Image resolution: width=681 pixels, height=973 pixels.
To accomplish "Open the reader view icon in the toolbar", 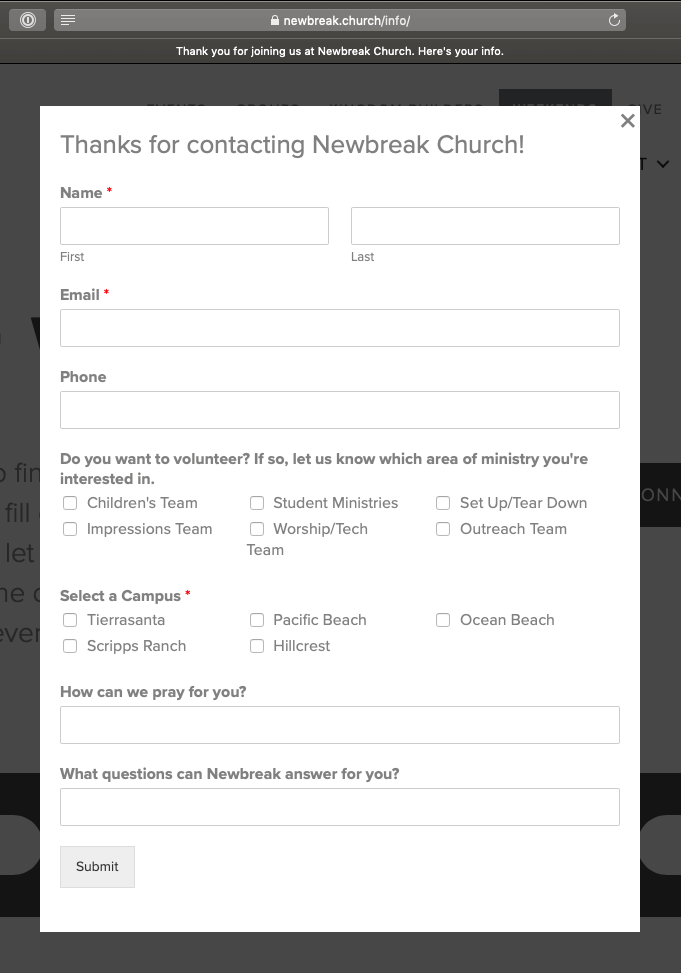I will tap(67, 19).
